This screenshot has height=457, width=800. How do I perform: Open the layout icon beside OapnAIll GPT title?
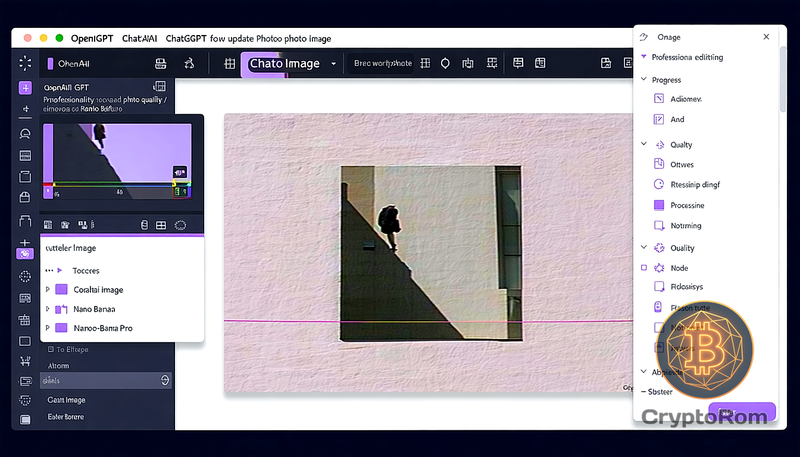point(160,86)
